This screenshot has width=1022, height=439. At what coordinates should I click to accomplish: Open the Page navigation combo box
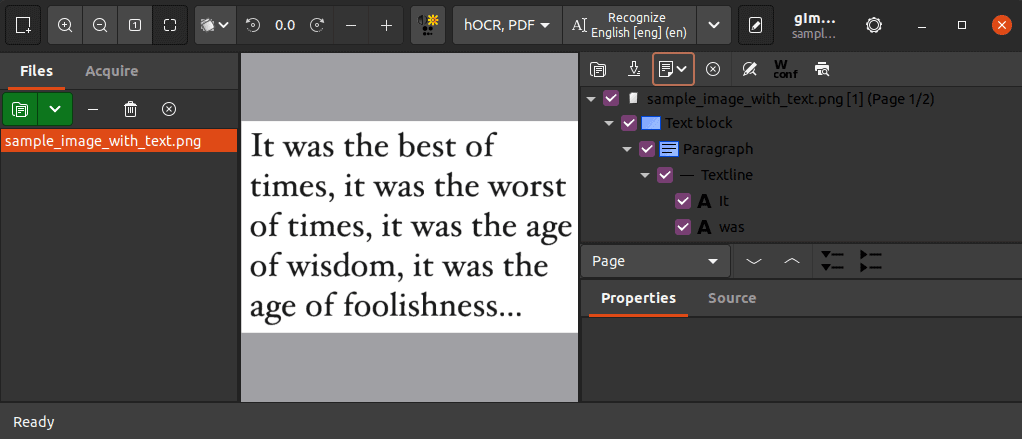(x=655, y=261)
